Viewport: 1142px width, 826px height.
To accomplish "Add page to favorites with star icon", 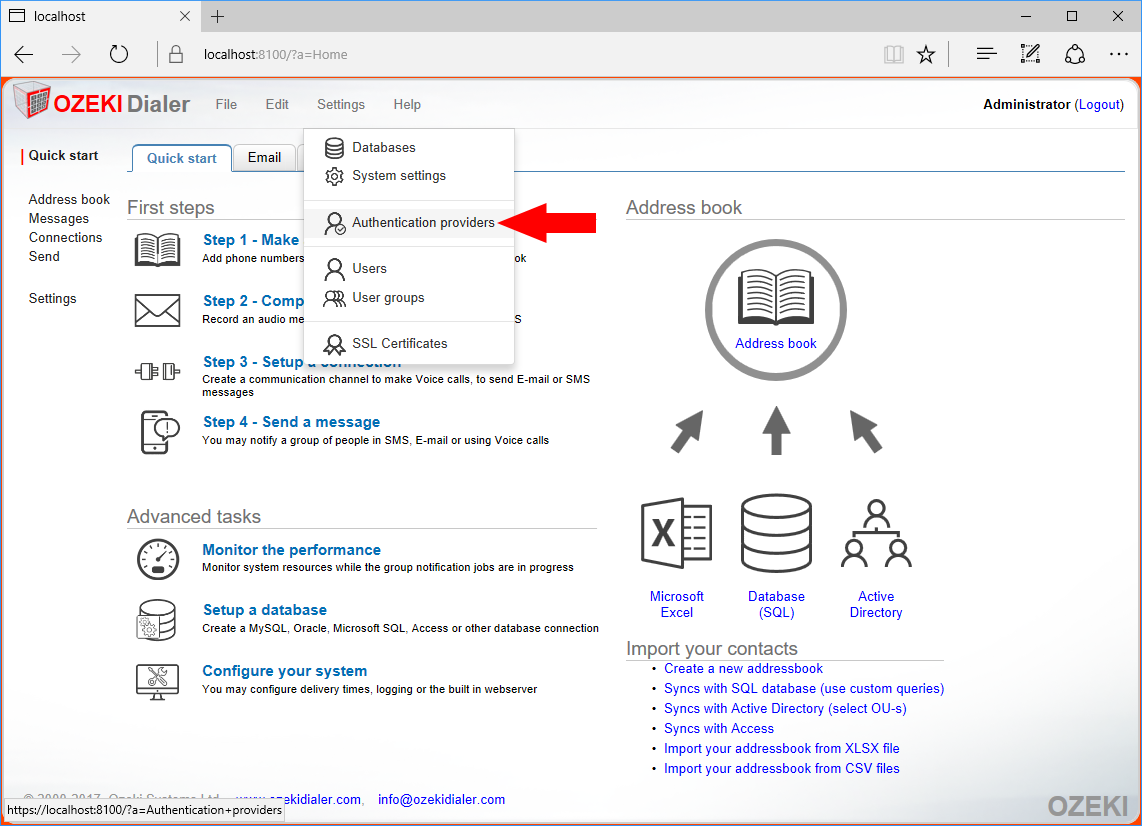I will click(926, 54).
